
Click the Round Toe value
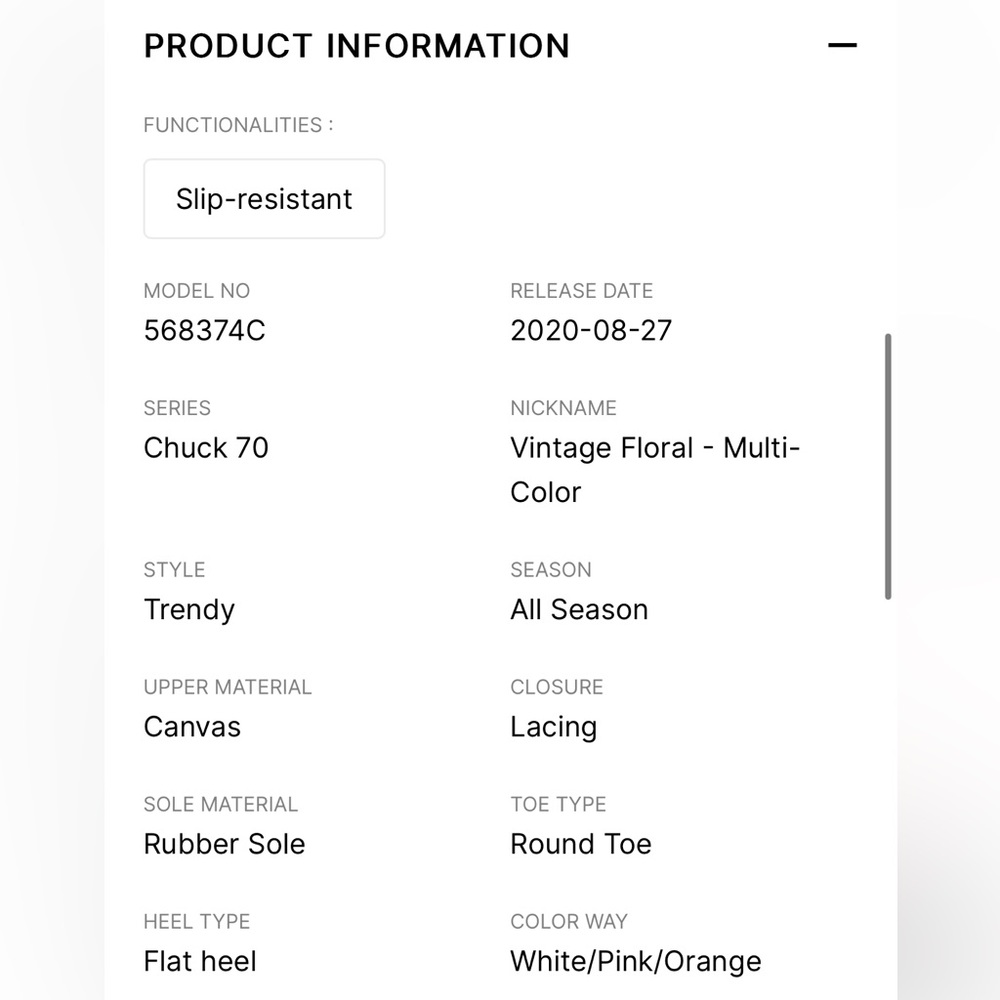coord(581,844)
